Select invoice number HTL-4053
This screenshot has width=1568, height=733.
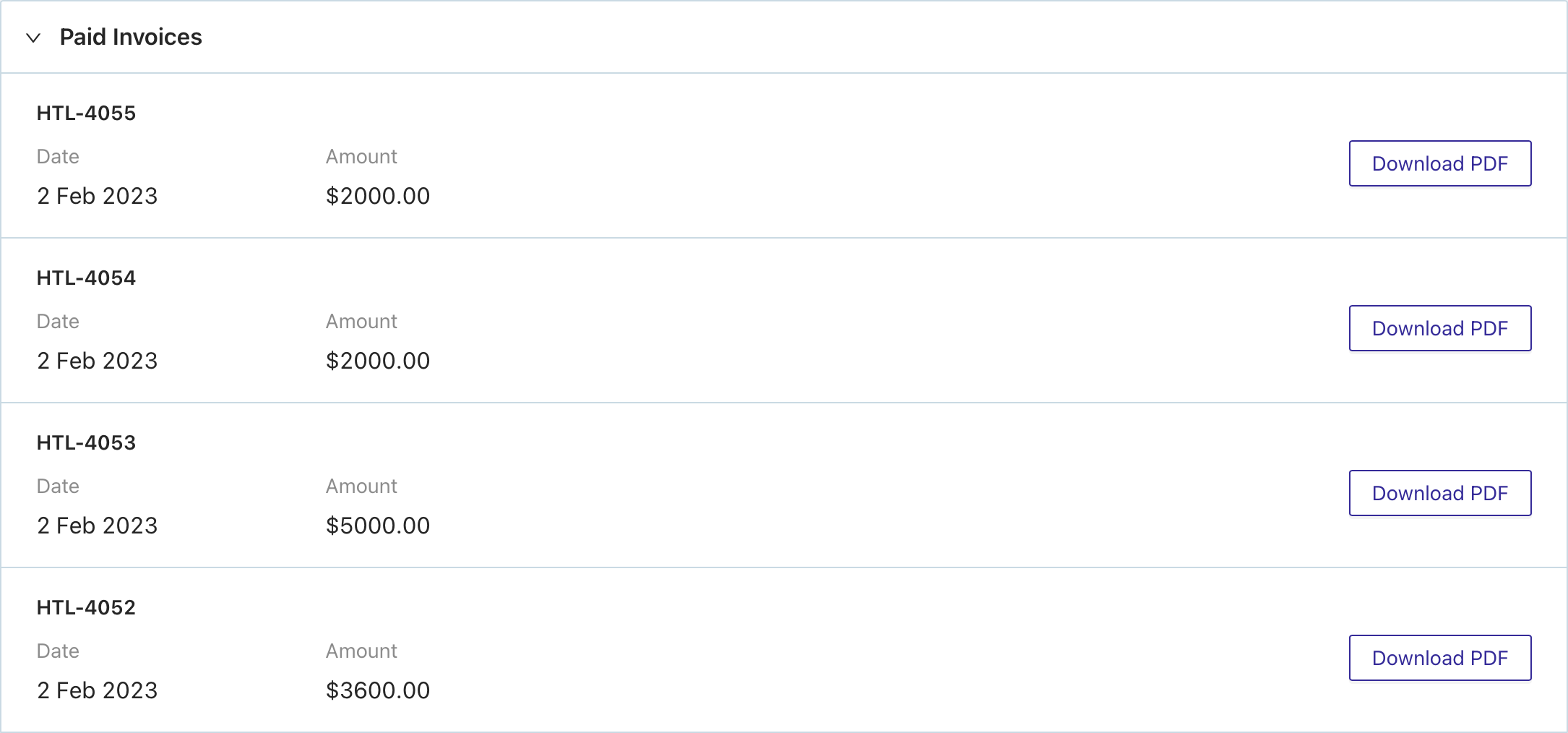point(86,443)
